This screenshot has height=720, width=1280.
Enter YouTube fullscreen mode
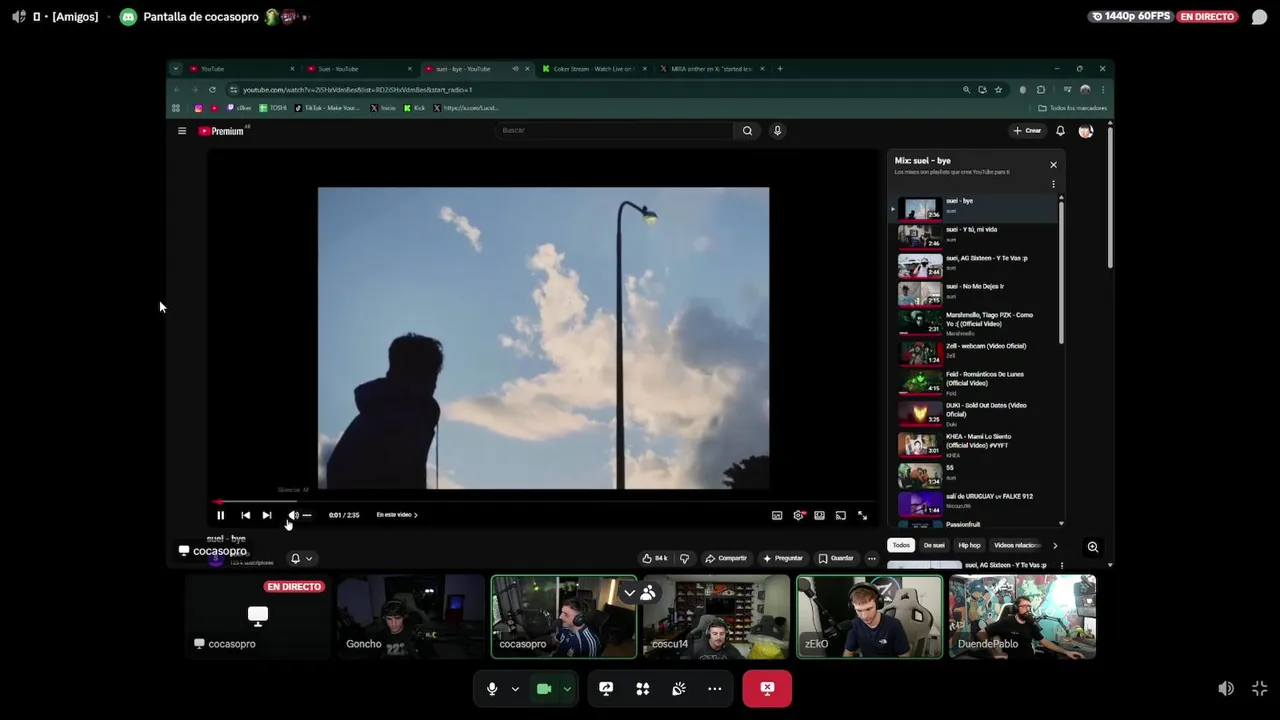click(862, 515)
